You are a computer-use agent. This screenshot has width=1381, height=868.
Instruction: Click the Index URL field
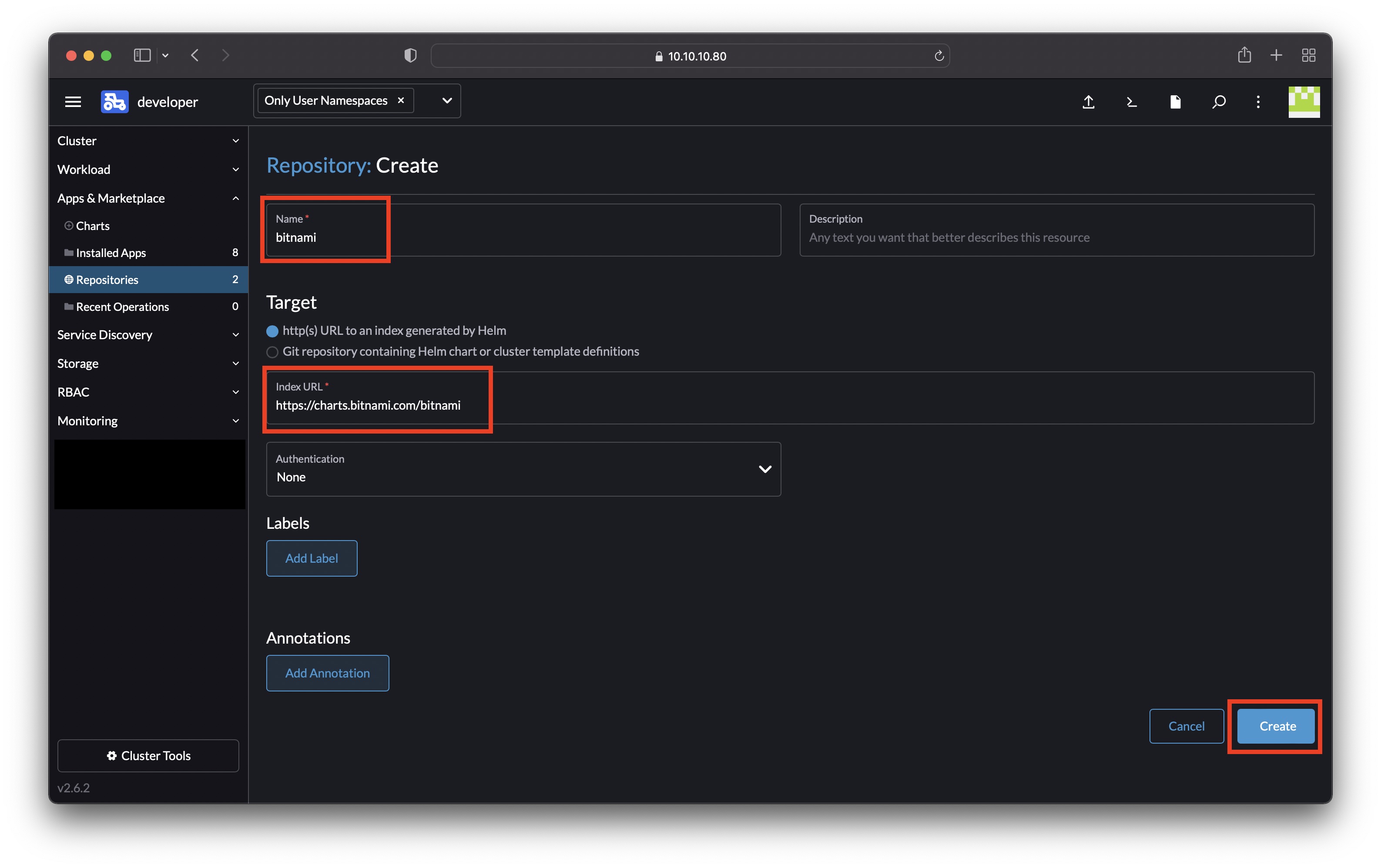pyautogui.click(x=790, y=398)
